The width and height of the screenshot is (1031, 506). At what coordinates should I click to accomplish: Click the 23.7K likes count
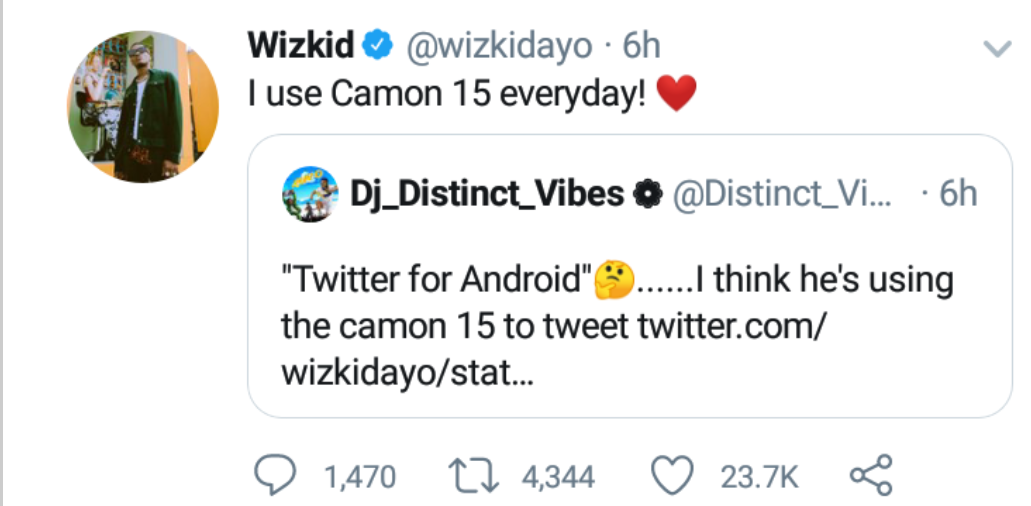pyautogui.click(x=760, y=477)
